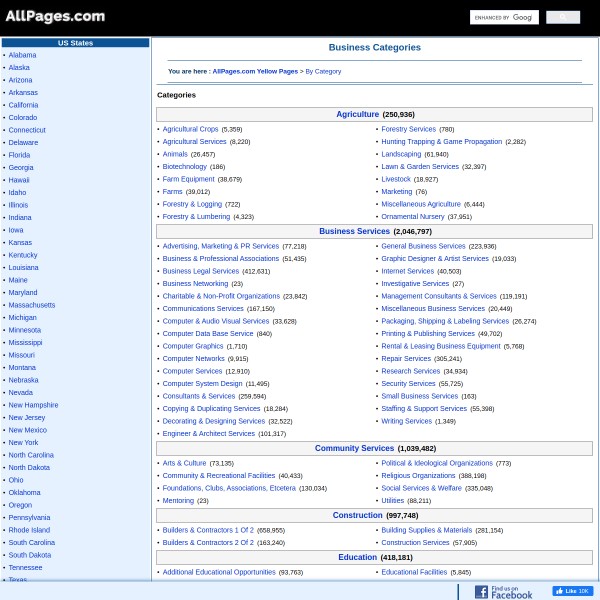This screenshot has height=600, width=600.
Task: Open Copying & Duplicating Services link
Action: click(211, 409)
